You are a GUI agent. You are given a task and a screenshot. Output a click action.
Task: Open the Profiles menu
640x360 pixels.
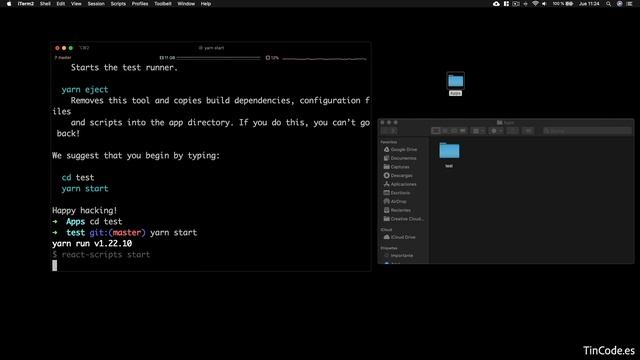(x=140, y=4)
